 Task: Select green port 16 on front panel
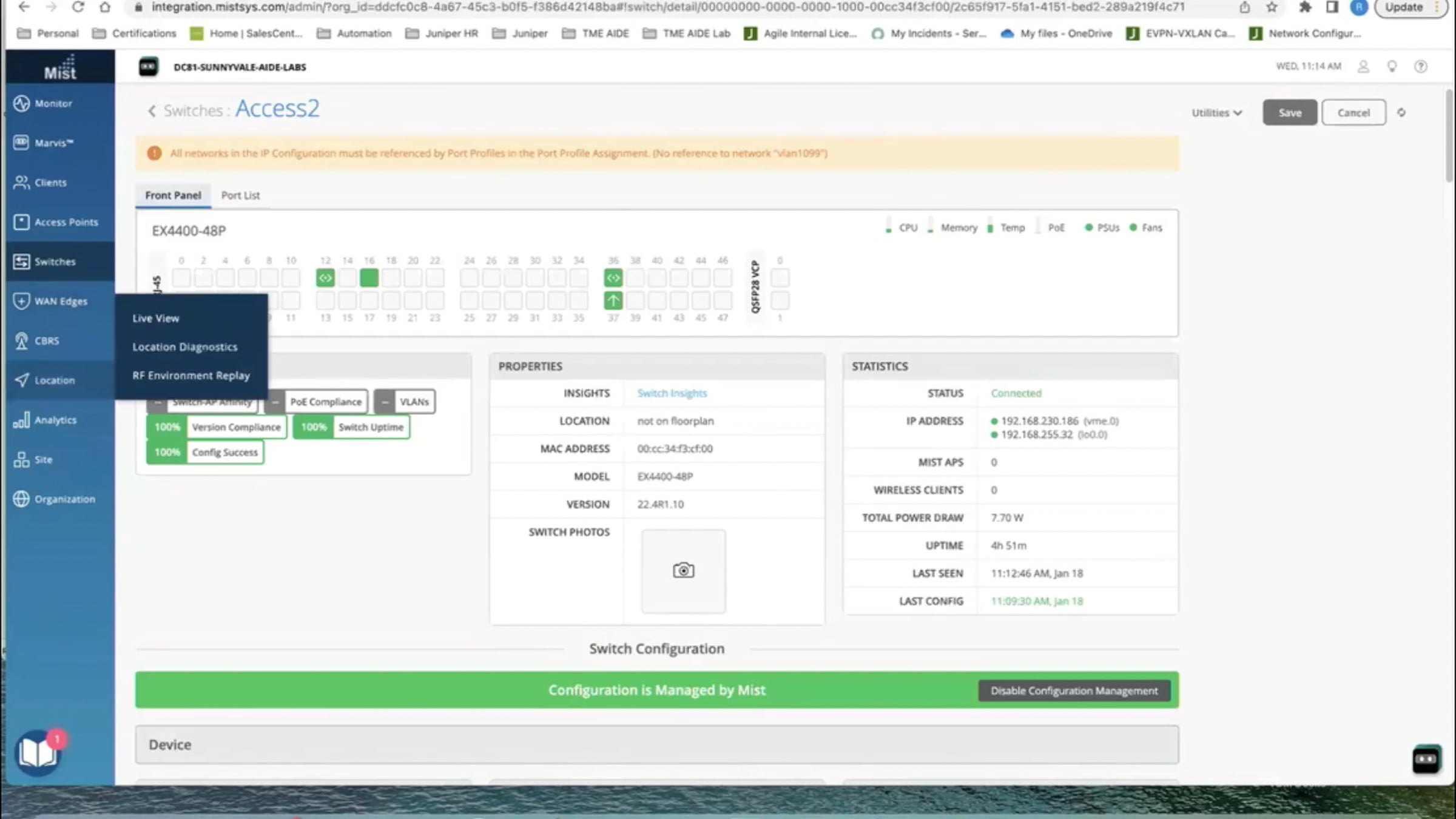click(x=369, y=278)
